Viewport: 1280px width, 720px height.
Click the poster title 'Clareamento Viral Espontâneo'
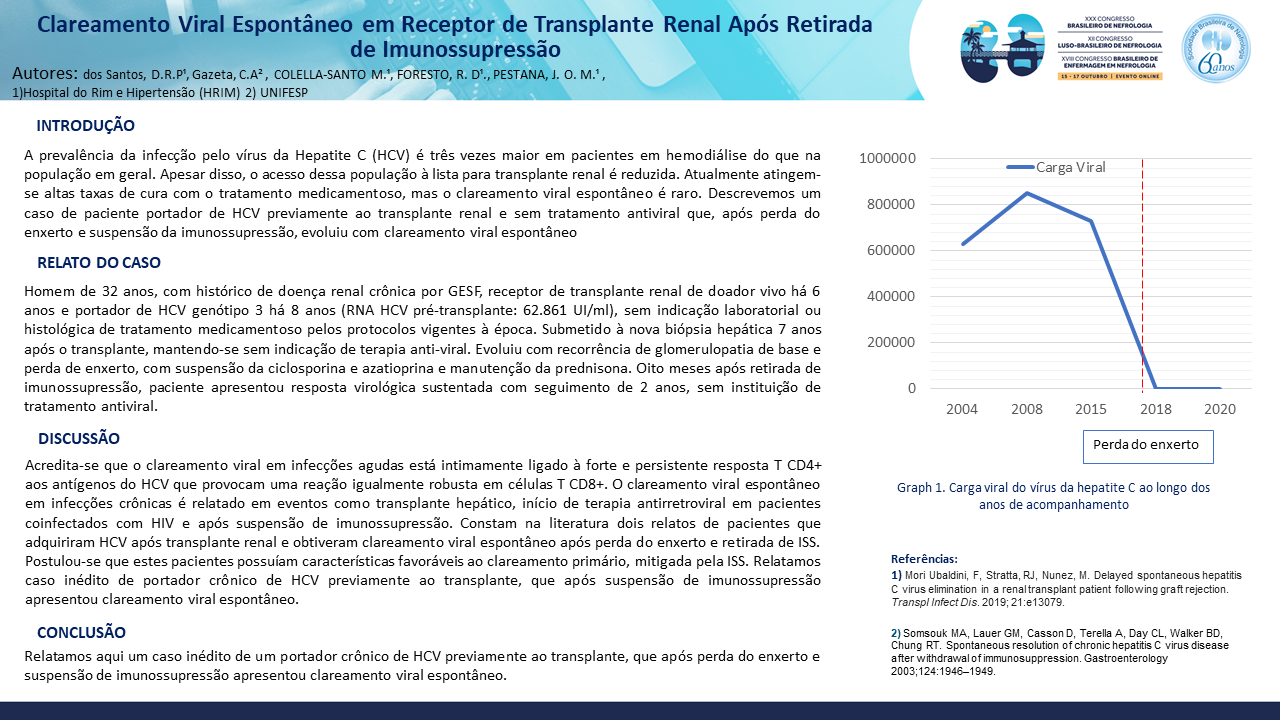pyautogui.click(x=454, y=37)
